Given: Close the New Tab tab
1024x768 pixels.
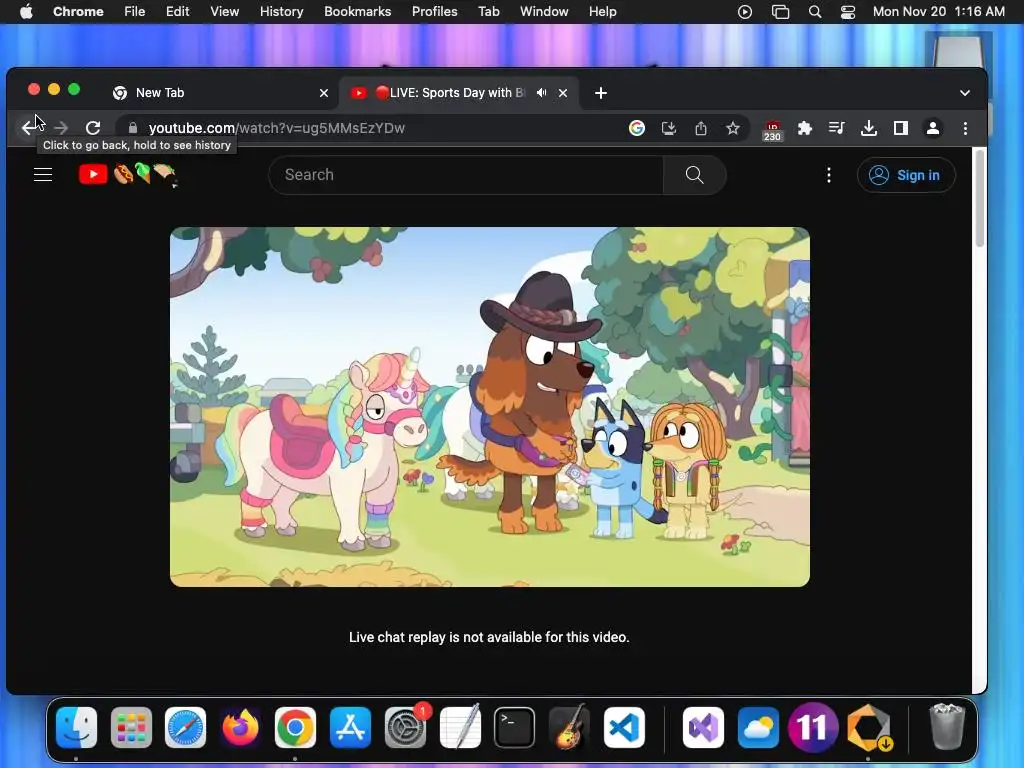Looking at the screenshot, I should 324,93.
